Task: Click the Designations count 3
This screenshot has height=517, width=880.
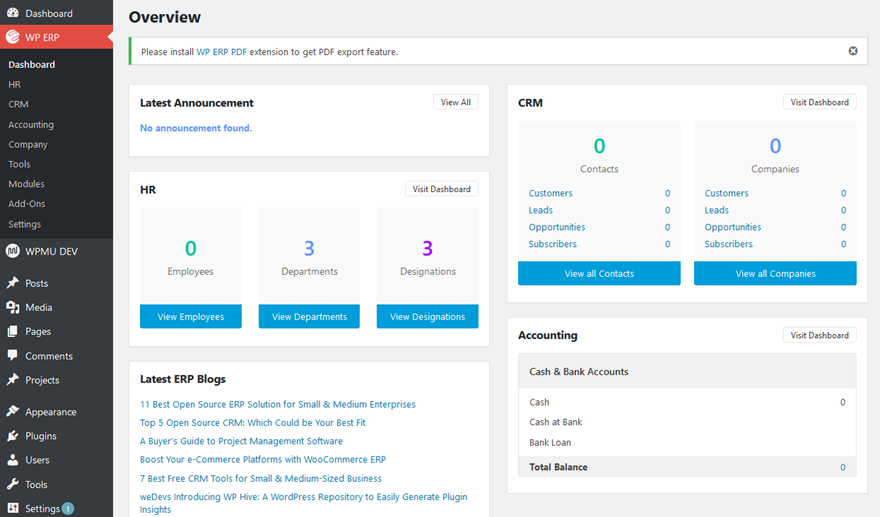Action: [428, 248]
